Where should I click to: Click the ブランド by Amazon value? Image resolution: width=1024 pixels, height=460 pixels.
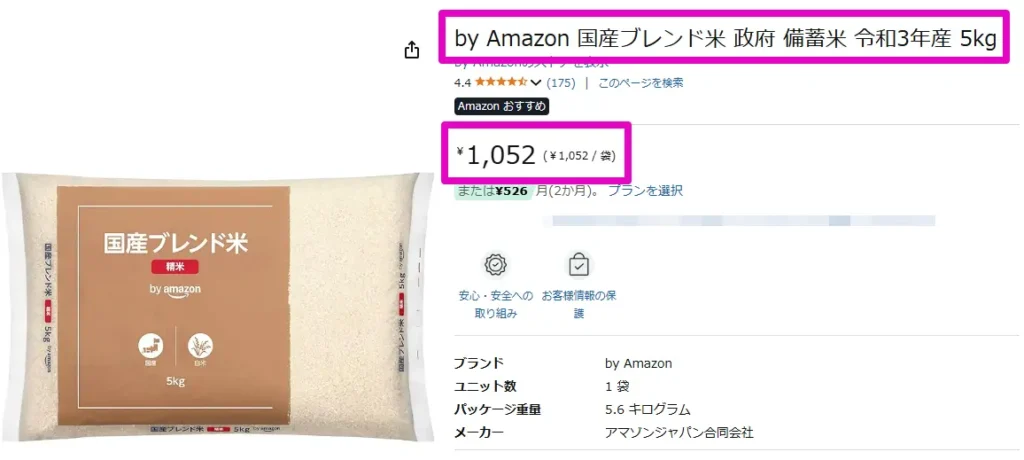point(638,363)
